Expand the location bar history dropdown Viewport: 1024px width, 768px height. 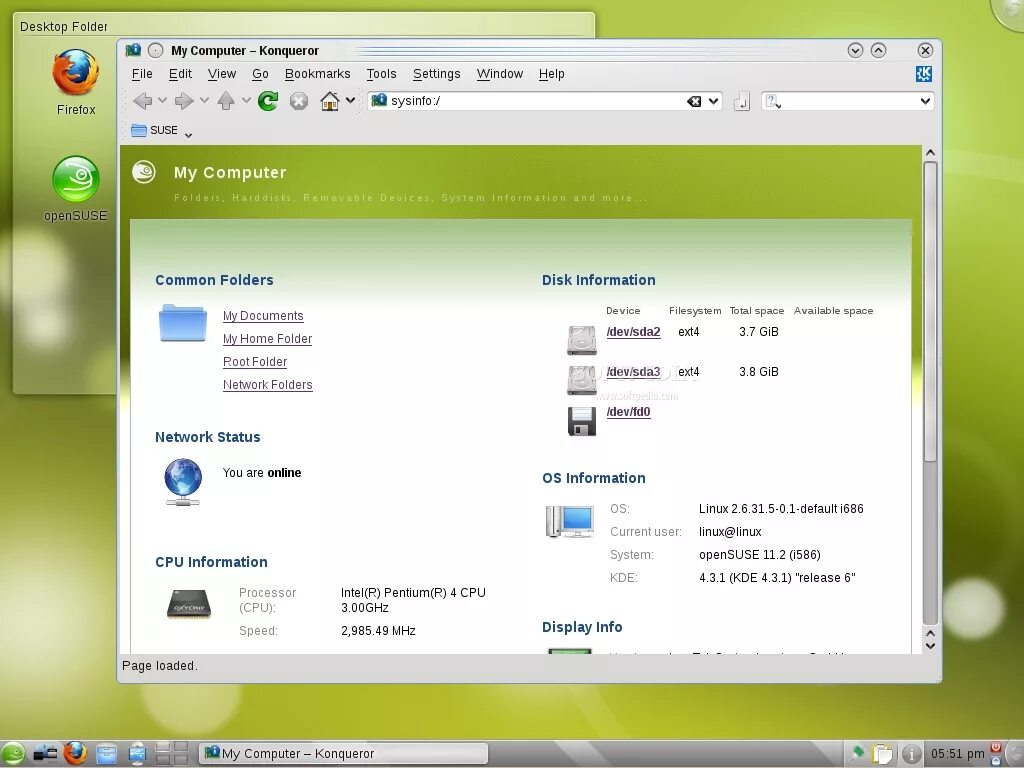(713, 101)
